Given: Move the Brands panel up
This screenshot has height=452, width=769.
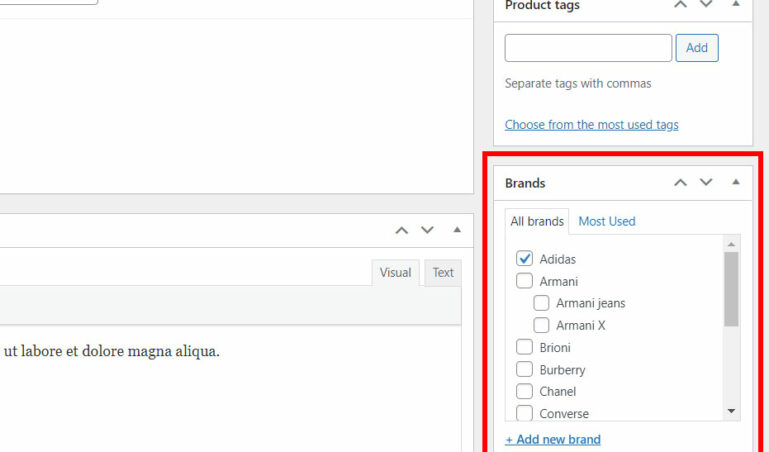Looking at the screenshot, I should coord(680,182).
